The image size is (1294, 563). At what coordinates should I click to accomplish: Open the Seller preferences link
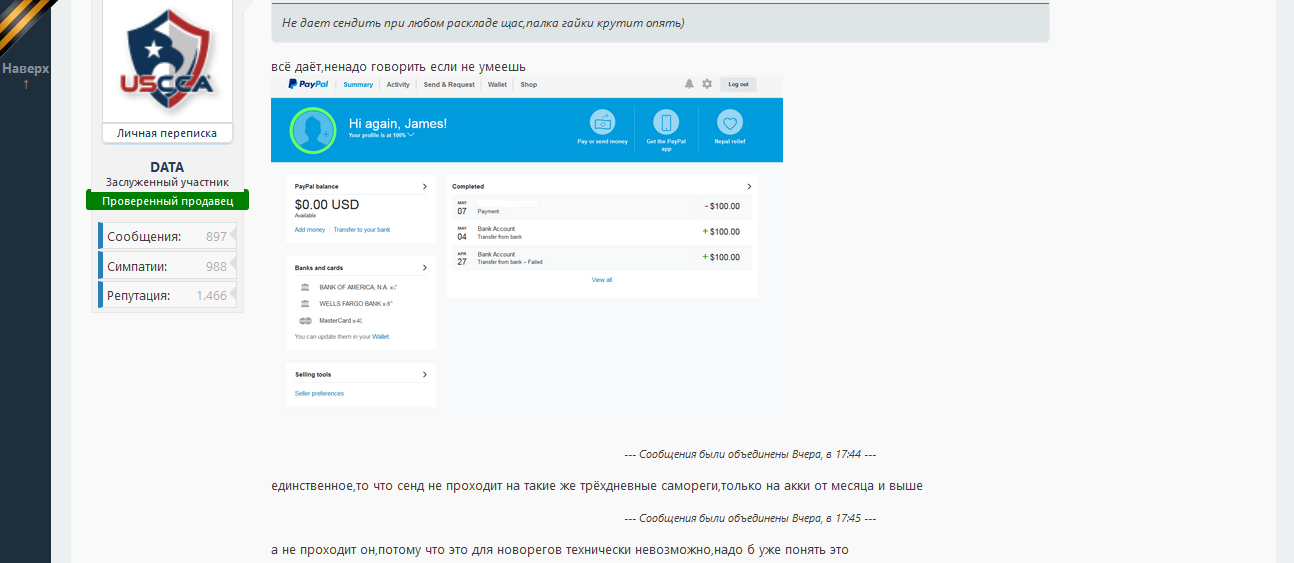(319, 394)
